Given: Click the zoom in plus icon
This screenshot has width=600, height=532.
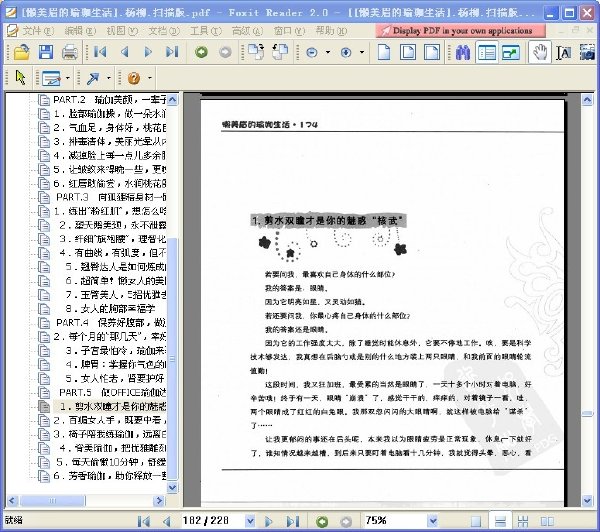Looking at the screenshot, I should tap(346, 52).
